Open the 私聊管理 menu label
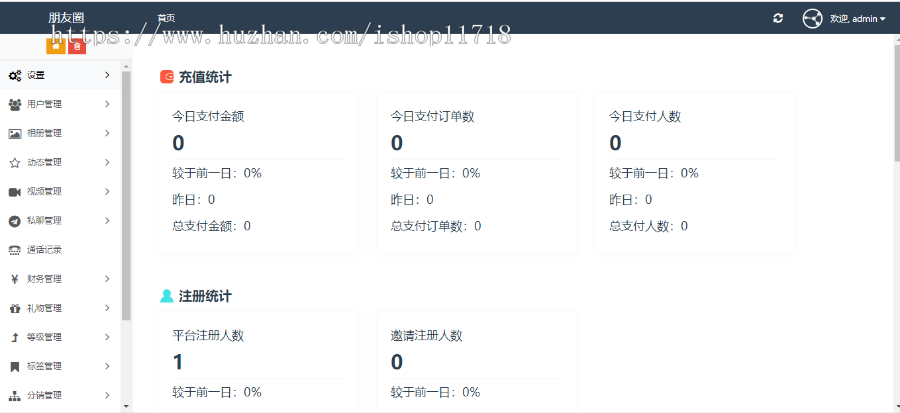This screenshot has height=413, width=900. (x=44, y=221)
